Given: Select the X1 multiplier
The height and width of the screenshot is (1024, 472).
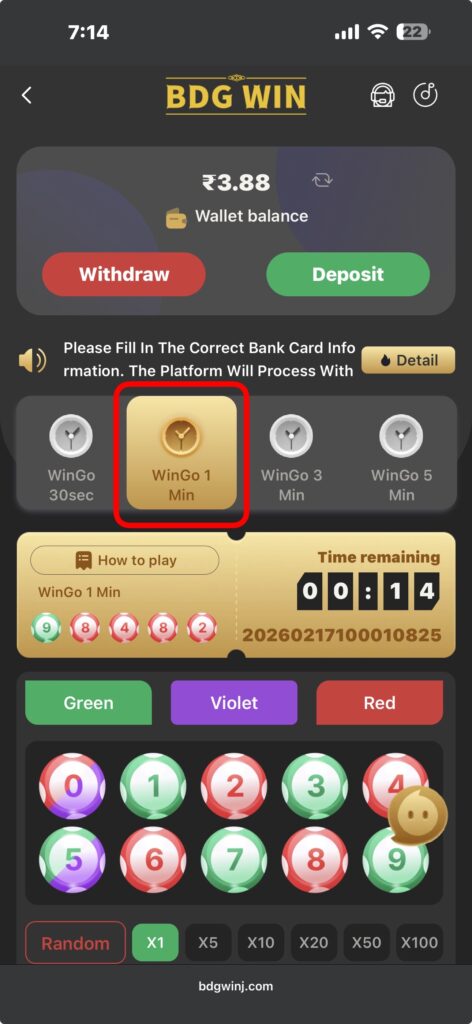Looking at the screenshot, I should 155,943.
